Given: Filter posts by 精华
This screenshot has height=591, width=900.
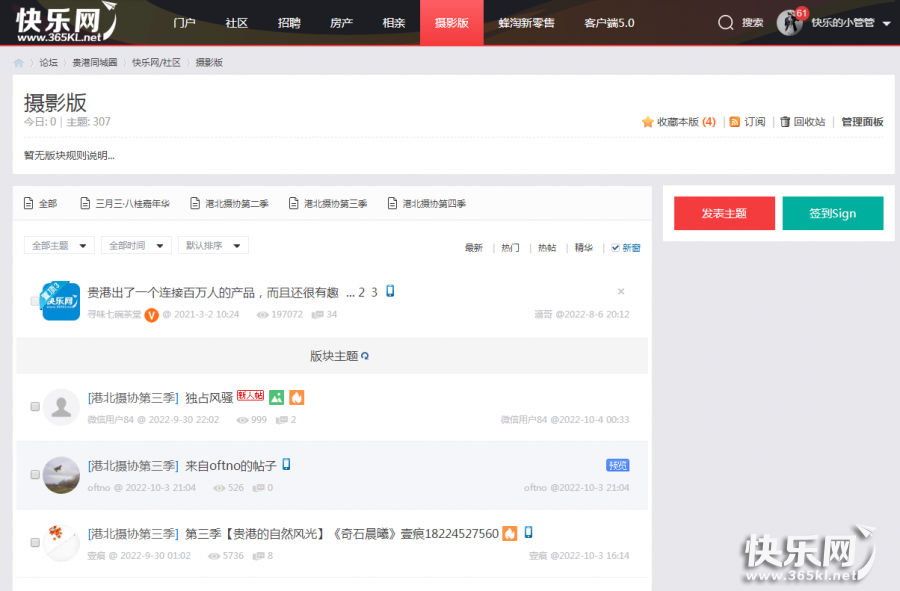Looking at the screenshot, I should coord(584,248).
